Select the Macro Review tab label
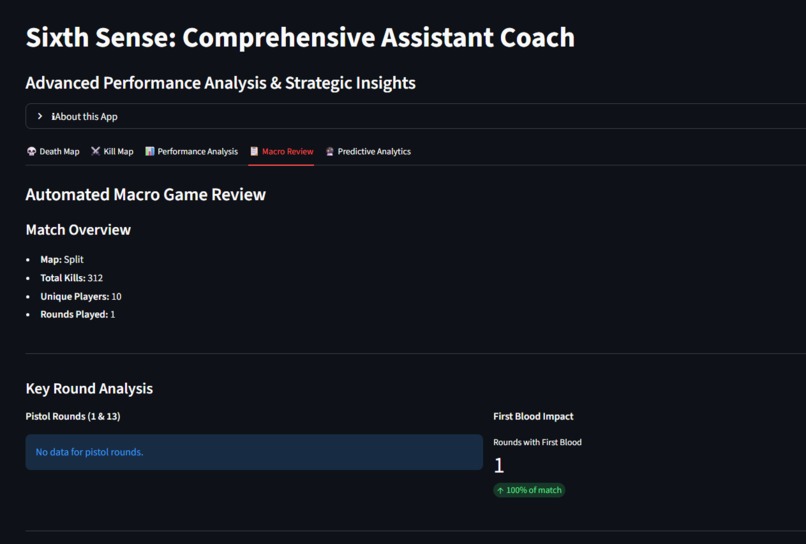This screenshot has height=544, width=806. [x=287, y=151]
